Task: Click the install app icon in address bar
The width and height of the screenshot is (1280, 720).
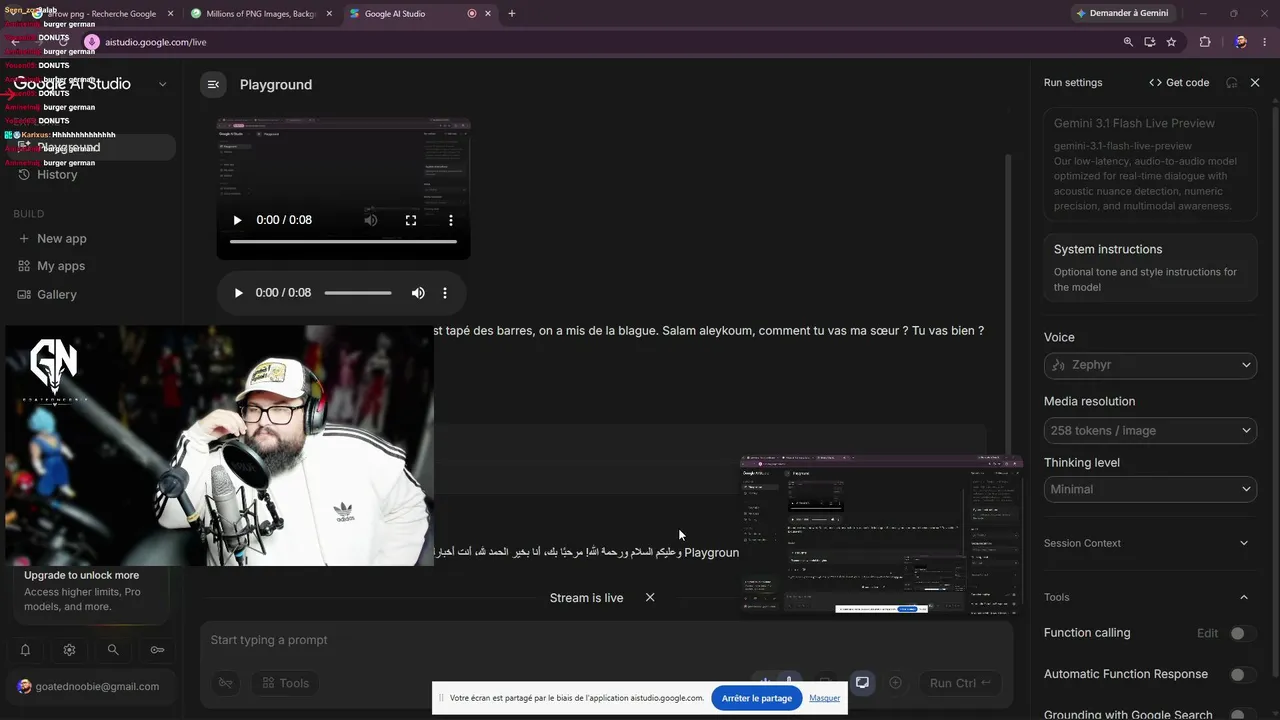Action: [x=1150, y=42]
